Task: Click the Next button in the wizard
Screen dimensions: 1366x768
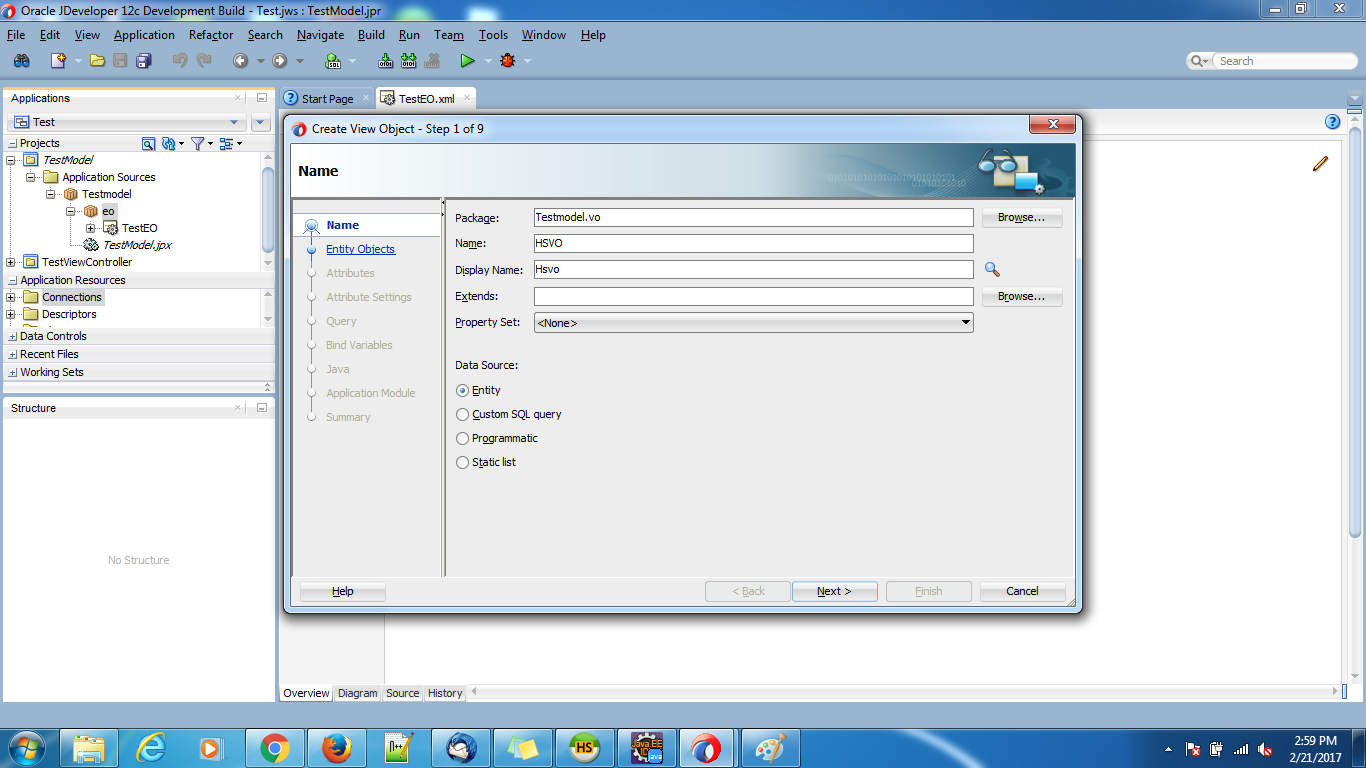Action: coord(834,591)
